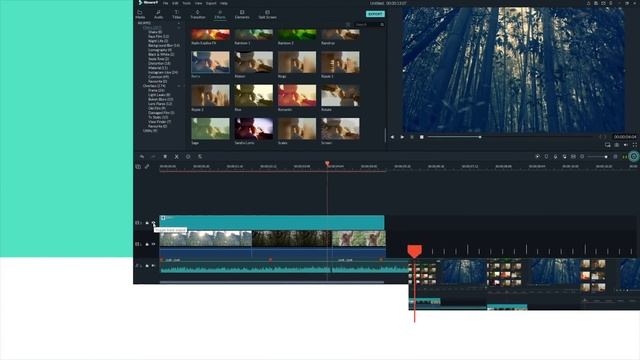Click the preview progress slider handle
This screenshot has width=640, height=360.
click(x=480, y=137)
